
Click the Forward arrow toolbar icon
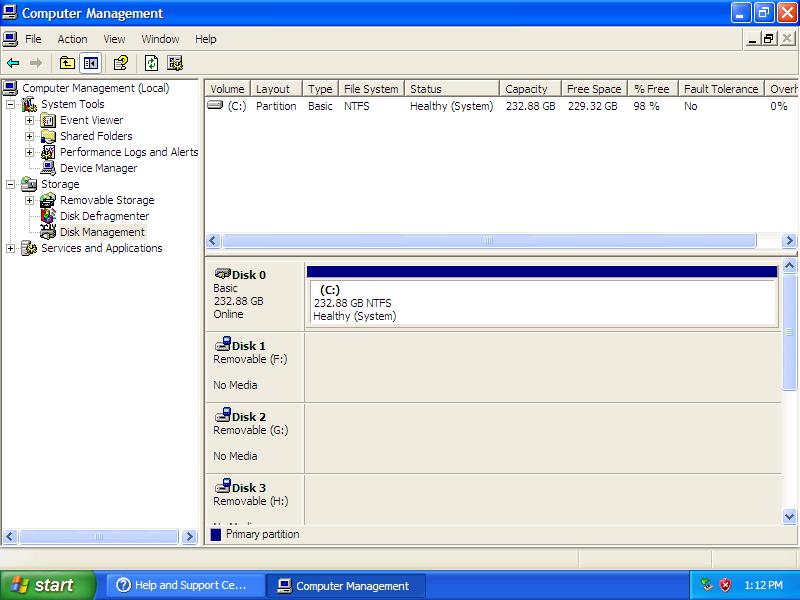coord(36,63)
